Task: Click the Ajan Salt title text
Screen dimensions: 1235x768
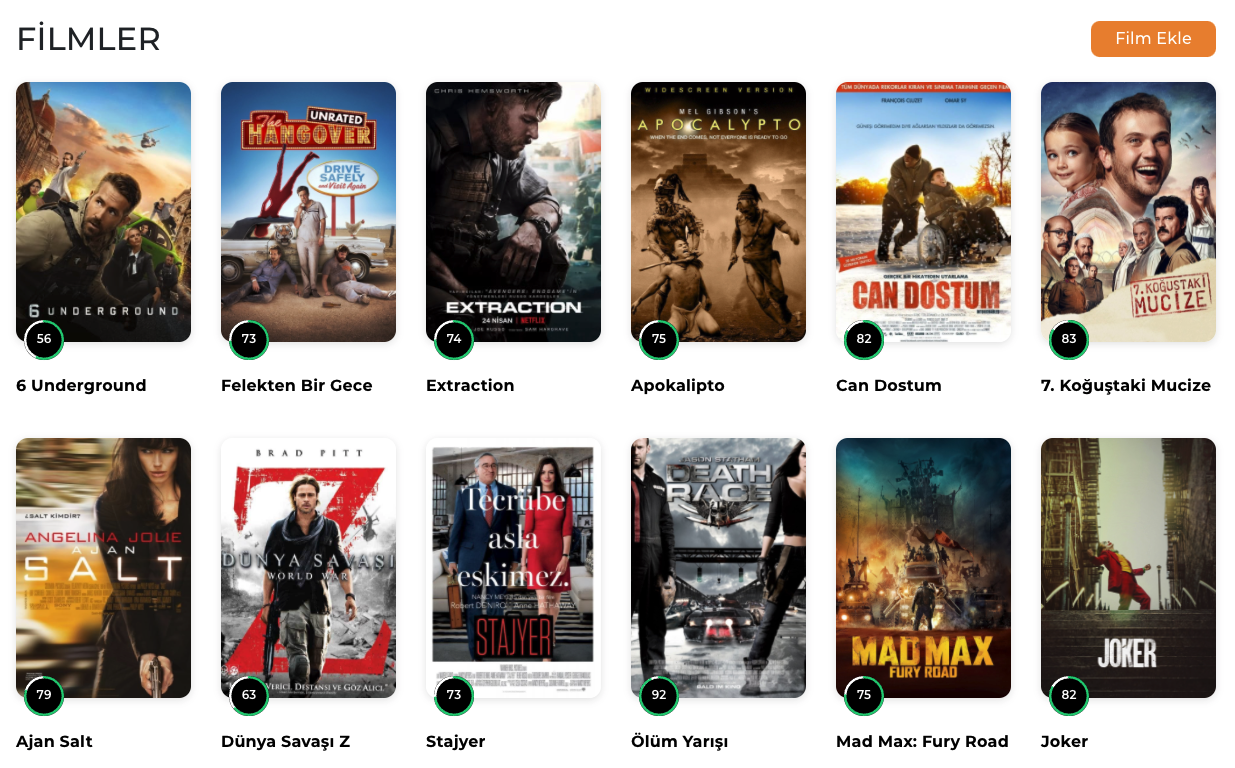Action: coord(54,742)
